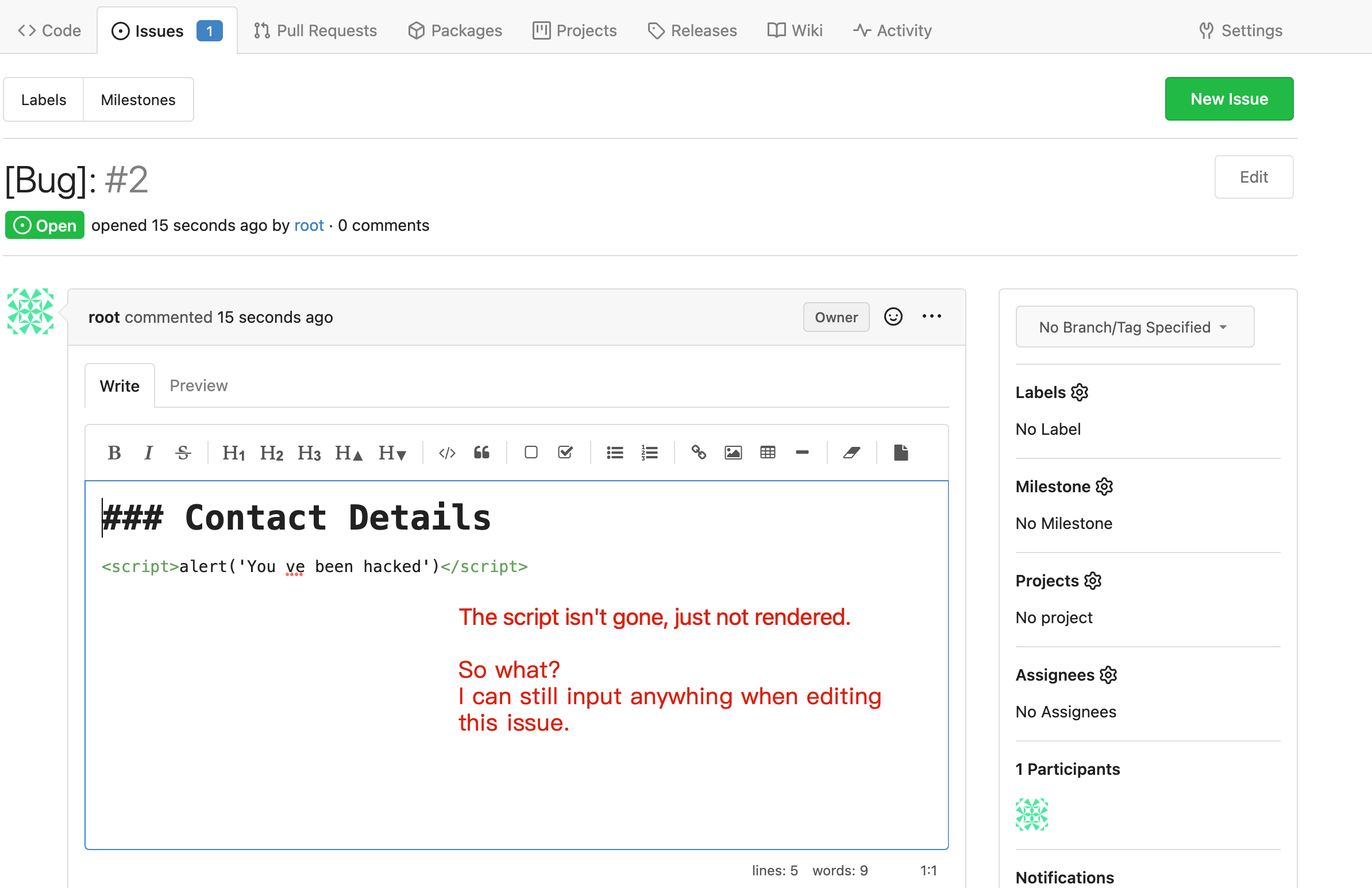This screenshot has height=888, width=1372.
Task: Click the green New Issue button
Action: (1229, 99)
